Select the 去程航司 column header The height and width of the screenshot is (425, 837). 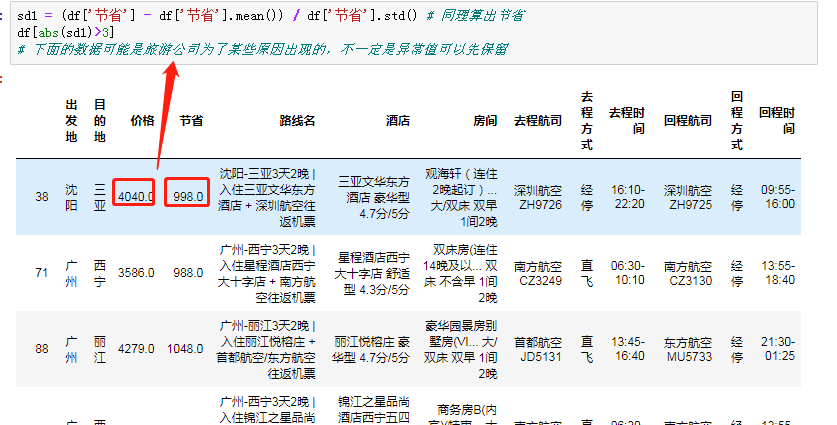tap(538, 121)
